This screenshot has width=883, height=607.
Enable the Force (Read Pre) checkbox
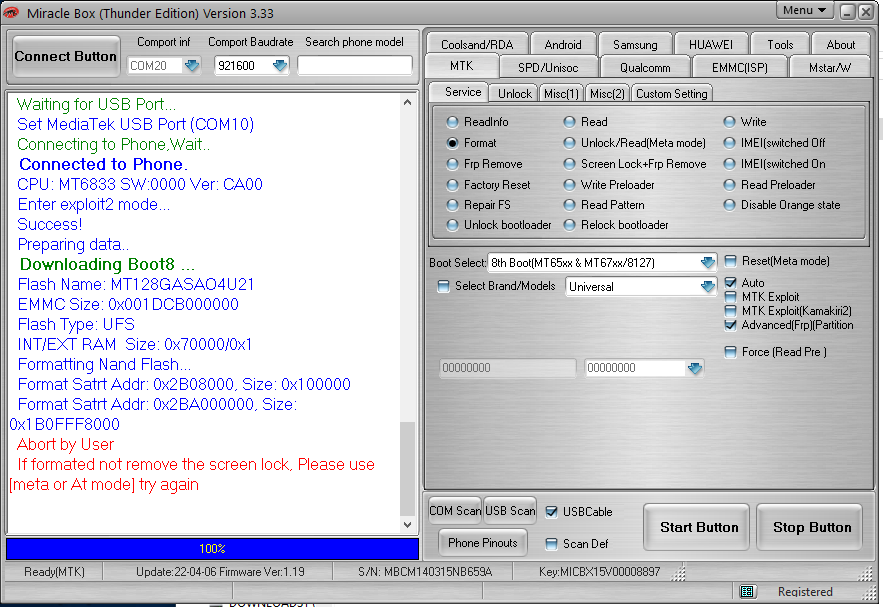(730, 352)
